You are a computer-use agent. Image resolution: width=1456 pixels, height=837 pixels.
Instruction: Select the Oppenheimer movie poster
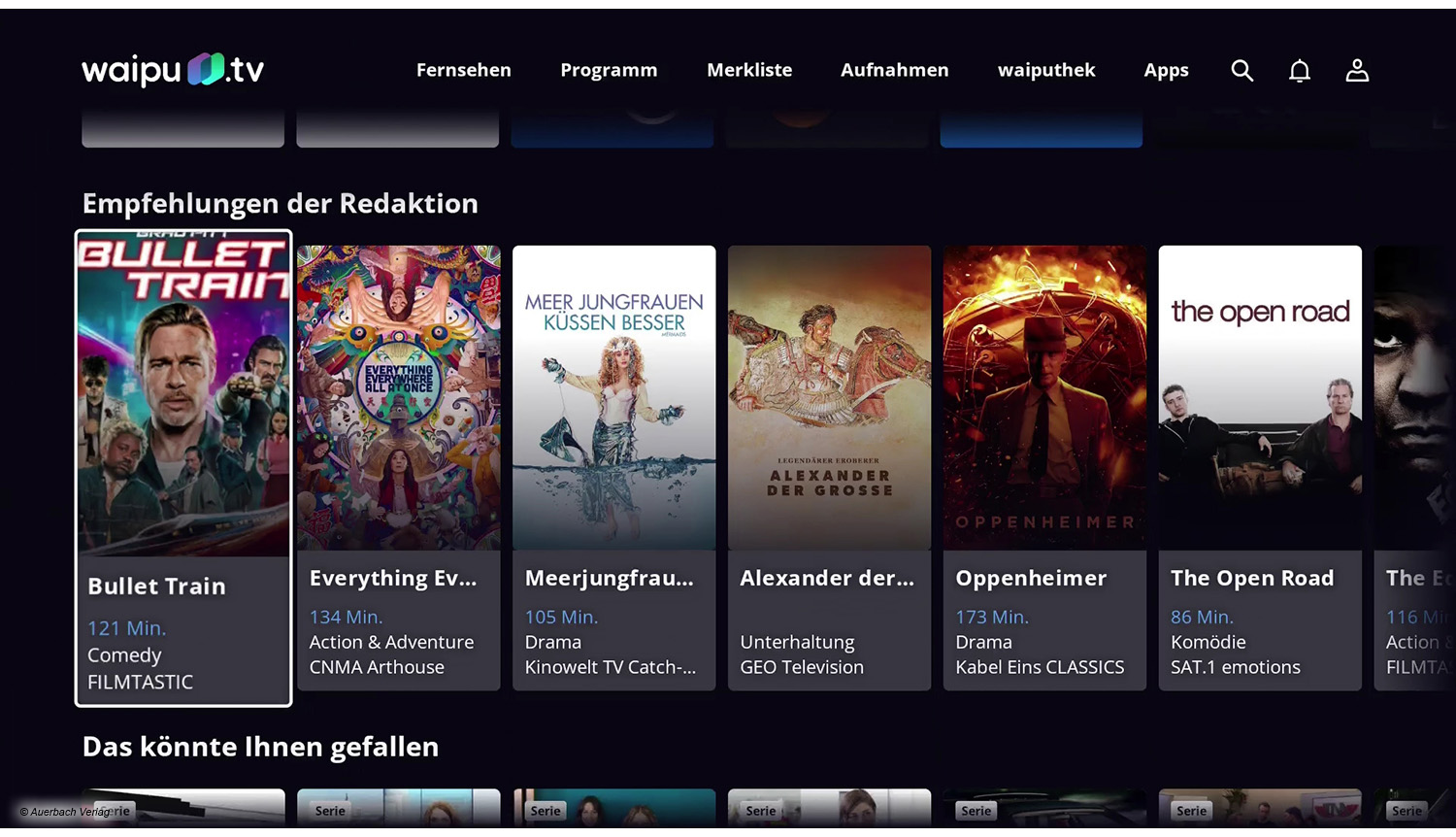pyautogui.click(x=1044, y=398)
